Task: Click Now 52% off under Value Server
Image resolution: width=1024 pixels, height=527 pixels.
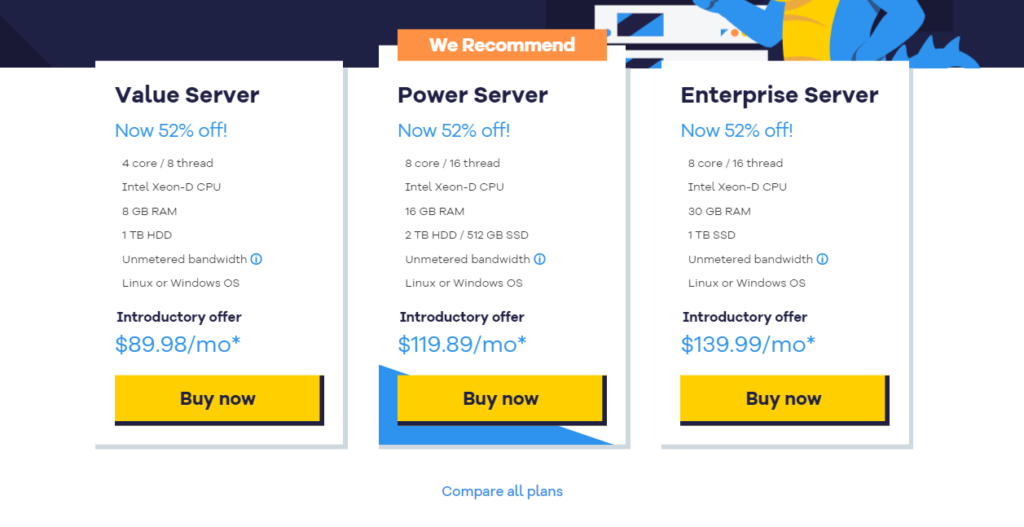Action: (171, 131)
